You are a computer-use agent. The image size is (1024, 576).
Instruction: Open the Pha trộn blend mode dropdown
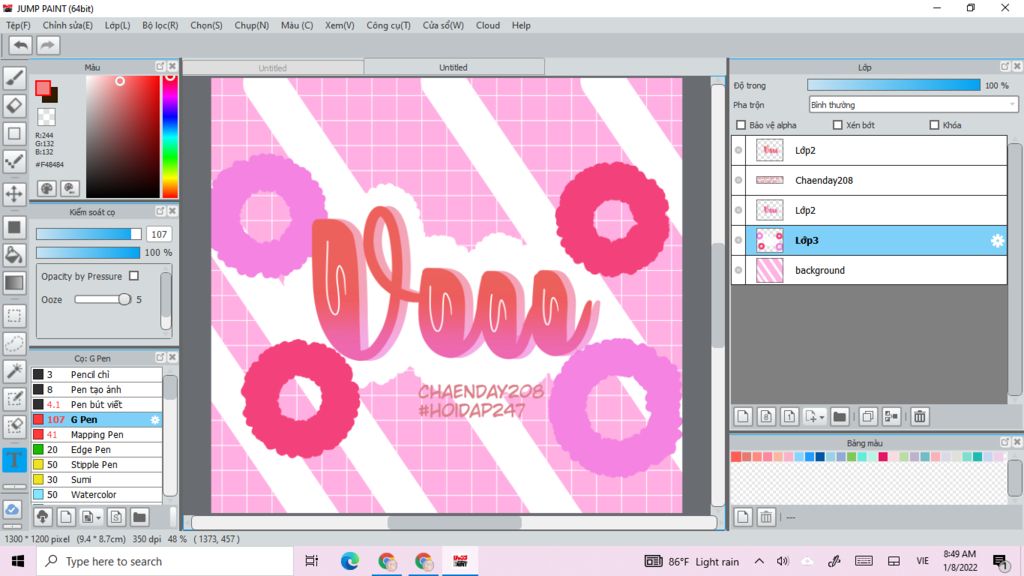pos(913,104)
